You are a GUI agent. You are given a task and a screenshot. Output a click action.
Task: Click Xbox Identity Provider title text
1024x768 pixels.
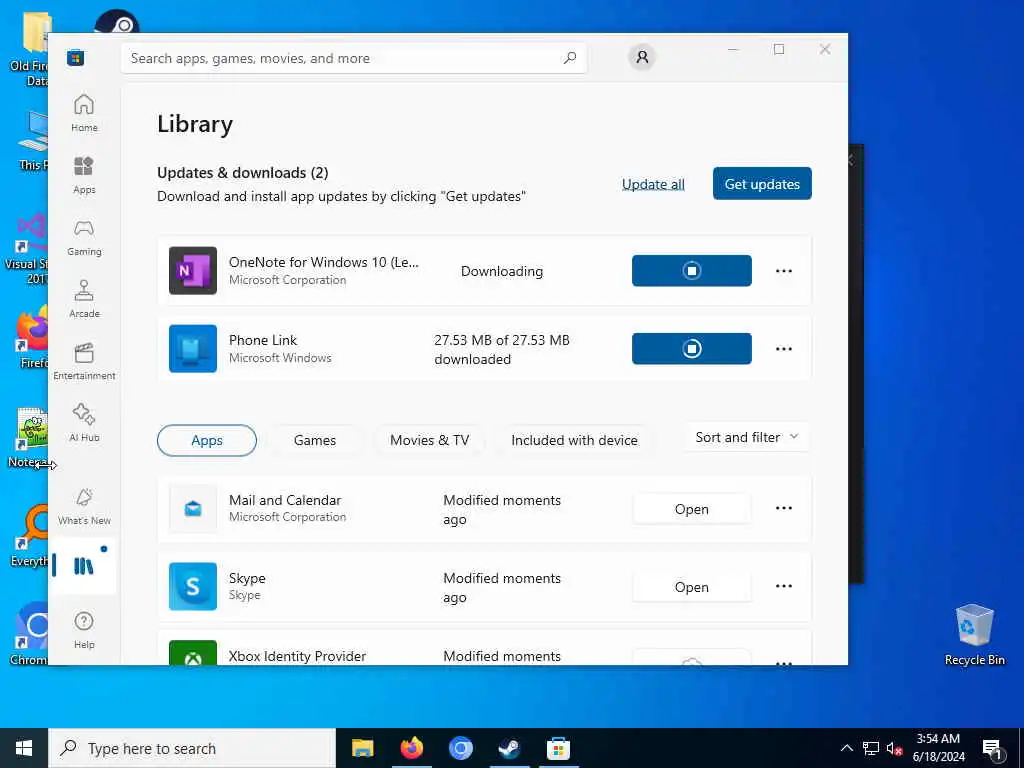coord(297,656)
